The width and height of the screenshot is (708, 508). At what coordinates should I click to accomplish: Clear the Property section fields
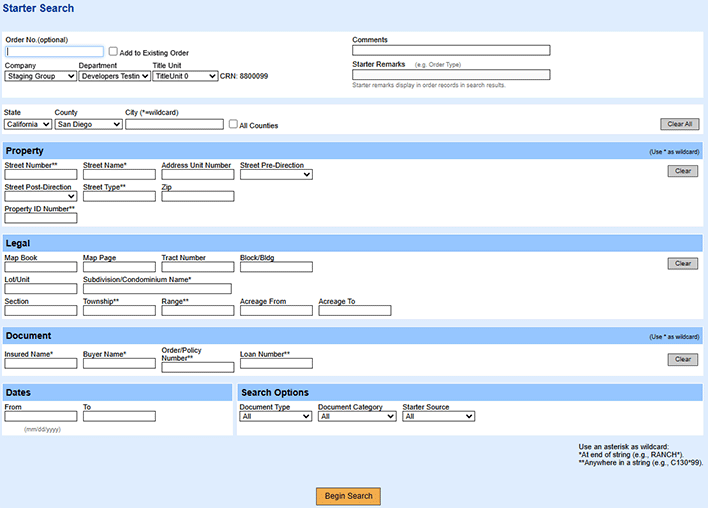(682, 171)
